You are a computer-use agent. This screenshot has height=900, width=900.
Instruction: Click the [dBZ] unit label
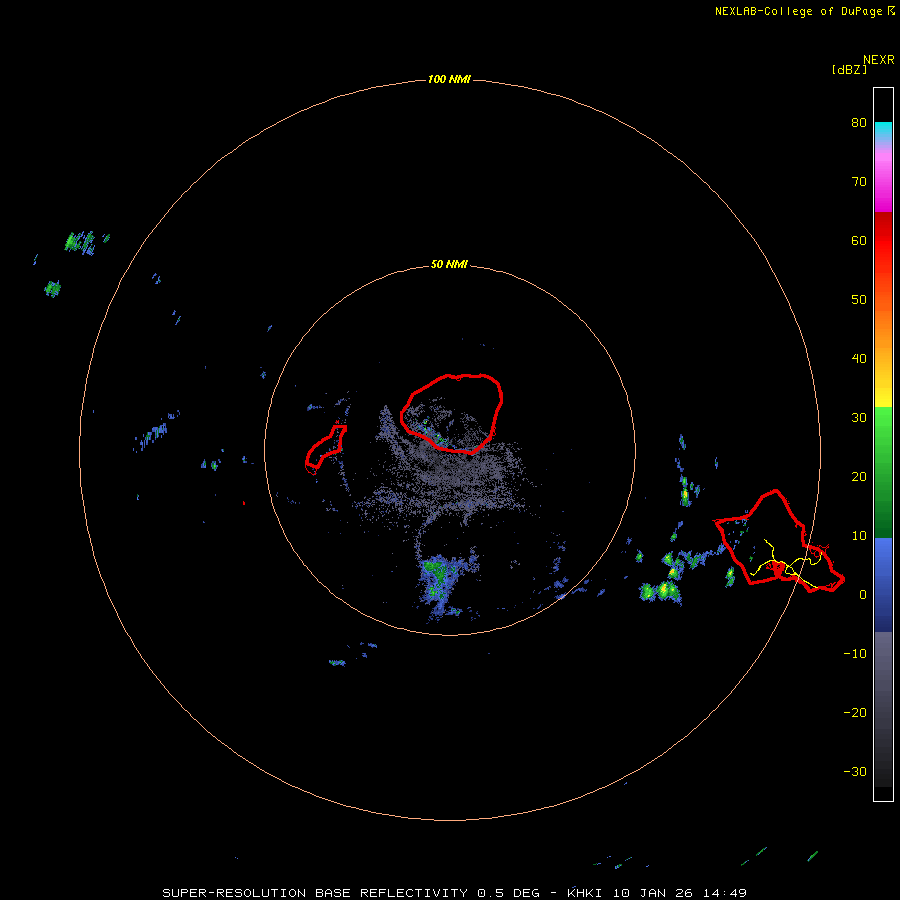pyautogui.click(x=849, y=69)
